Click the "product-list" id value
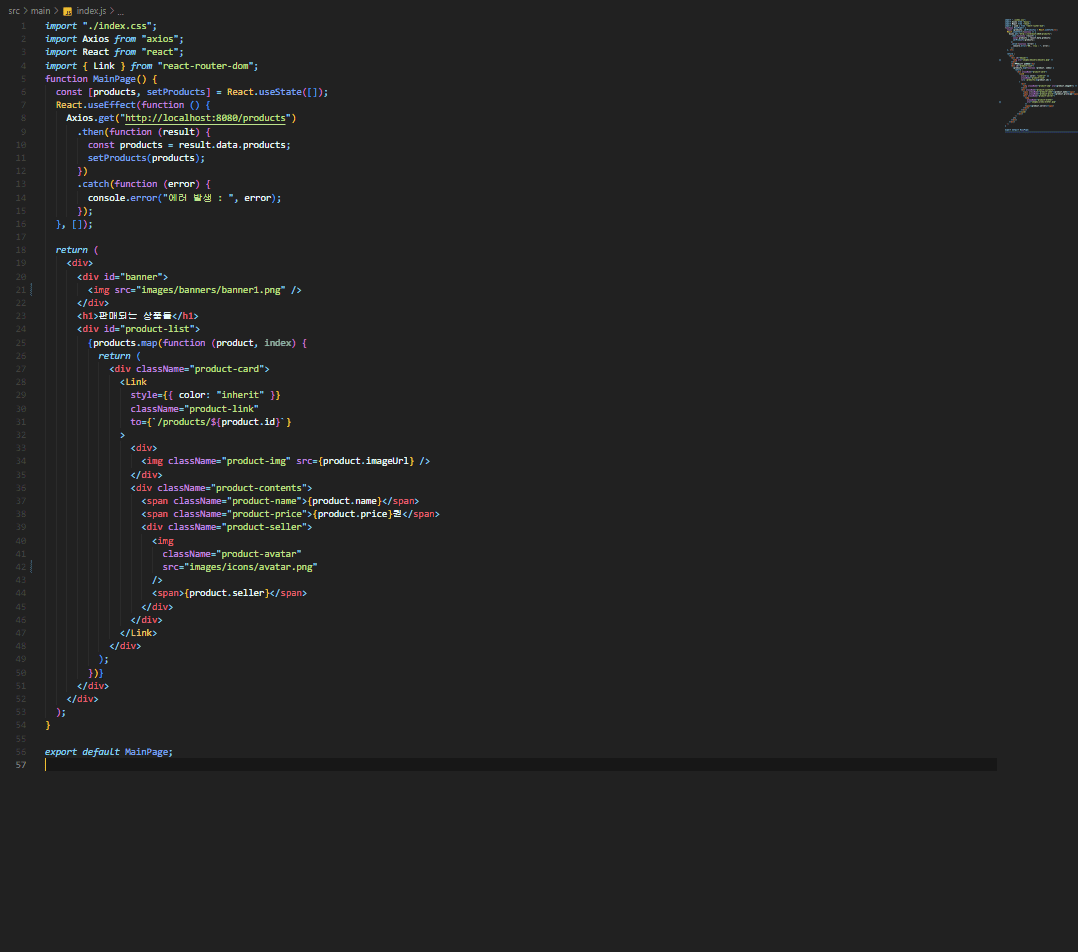This screenshot has height=952, width=1078. tap(157, 329)
